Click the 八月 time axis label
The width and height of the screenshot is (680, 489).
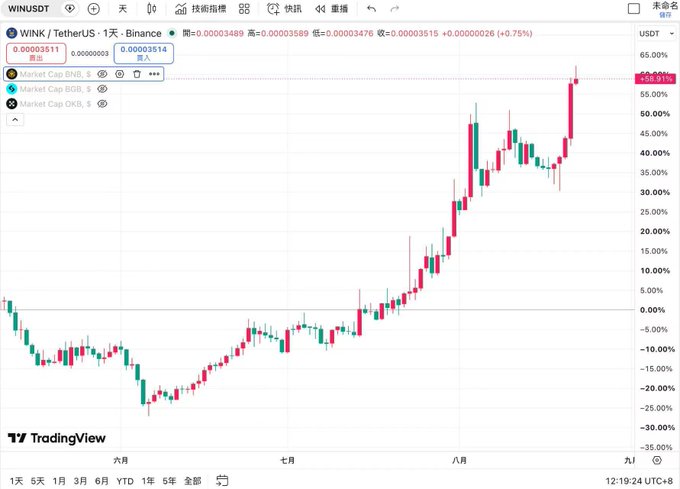(459, 460)
